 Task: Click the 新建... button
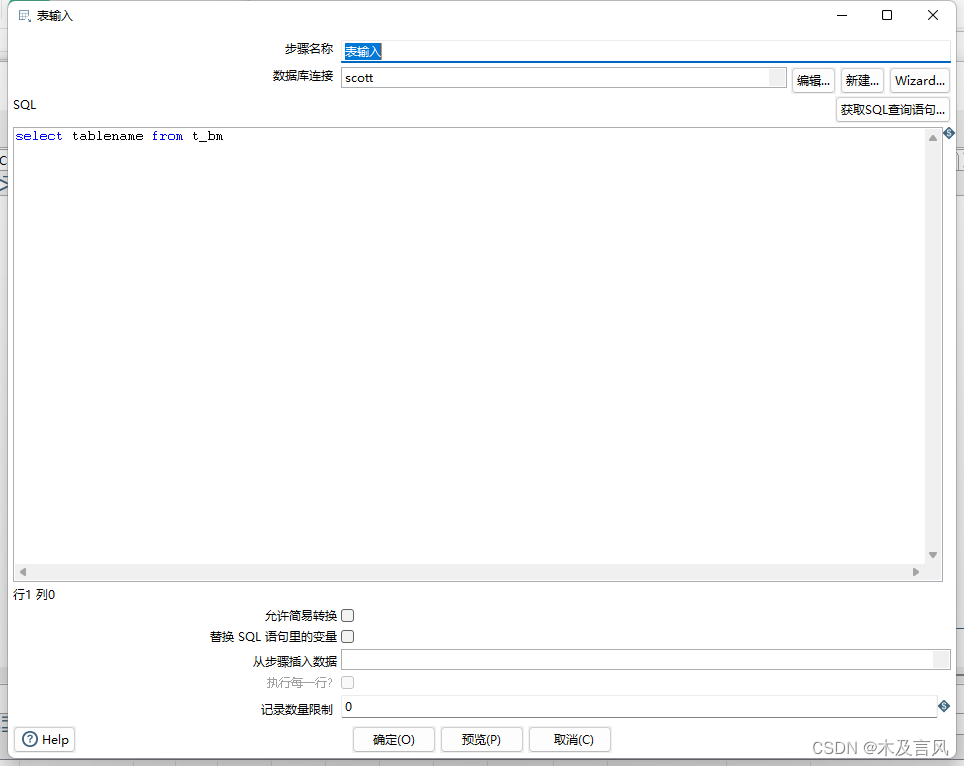(862, 81)
